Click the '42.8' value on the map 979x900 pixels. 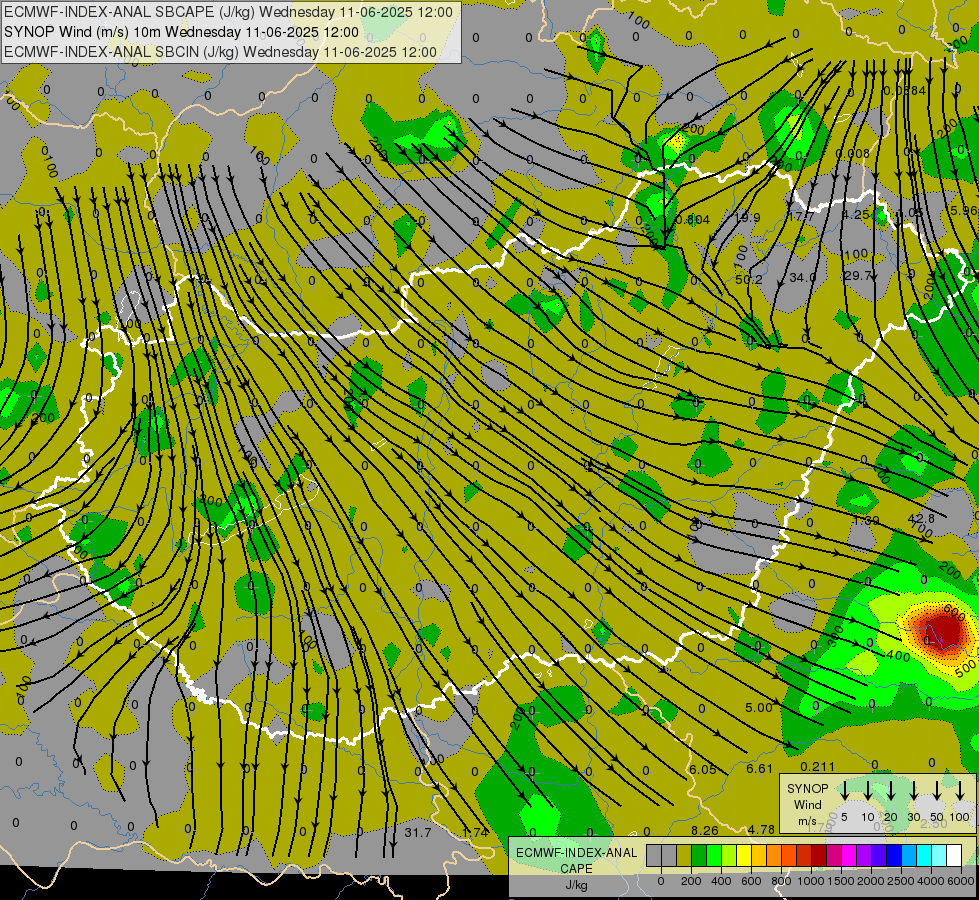click(921, 518)
